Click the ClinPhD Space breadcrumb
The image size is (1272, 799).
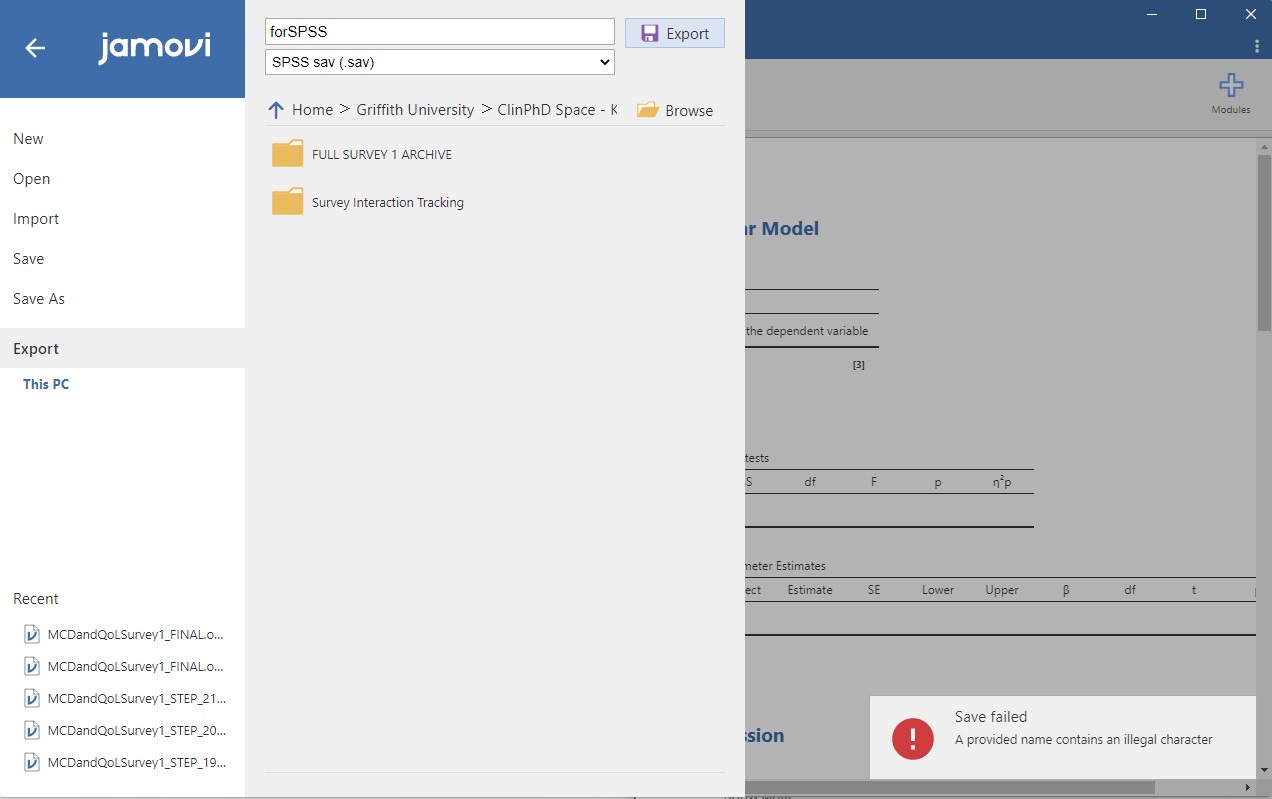[x=557, y=110]
